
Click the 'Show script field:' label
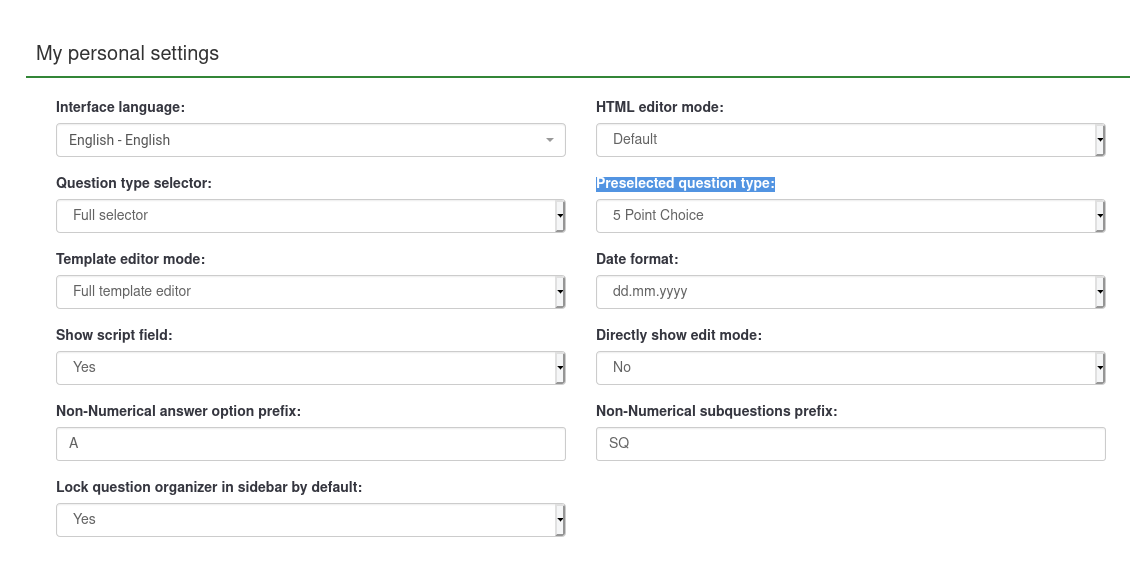point(114,335)
